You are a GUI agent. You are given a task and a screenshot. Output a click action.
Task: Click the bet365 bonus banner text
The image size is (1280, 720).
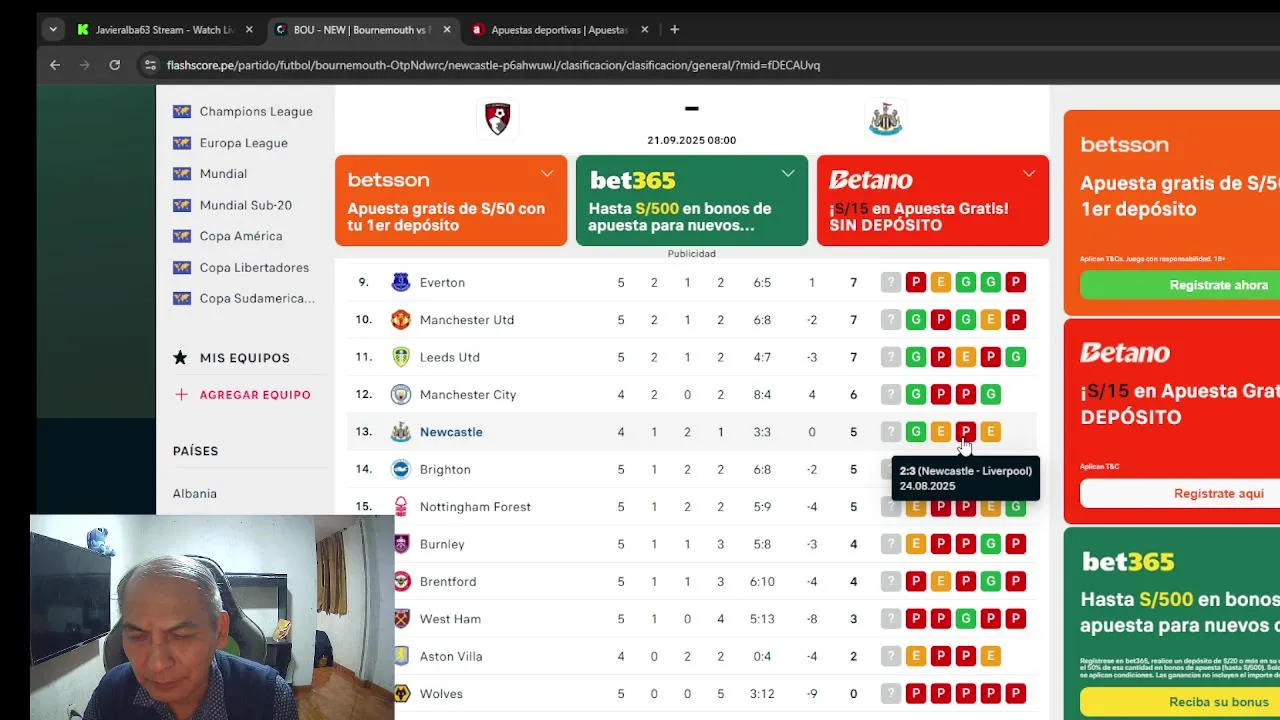pyautogui.click(x=680, y=217)
